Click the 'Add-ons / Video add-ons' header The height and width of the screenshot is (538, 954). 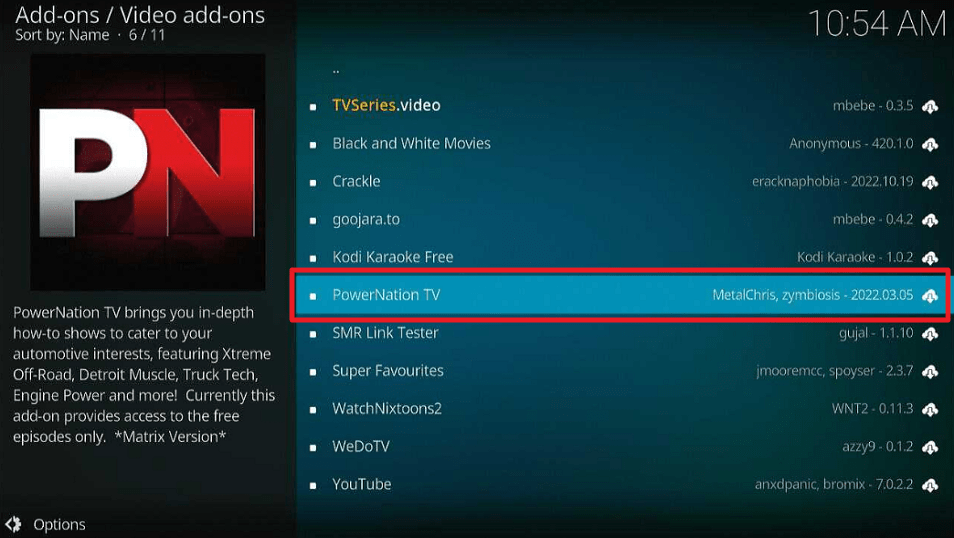[140, 15]
